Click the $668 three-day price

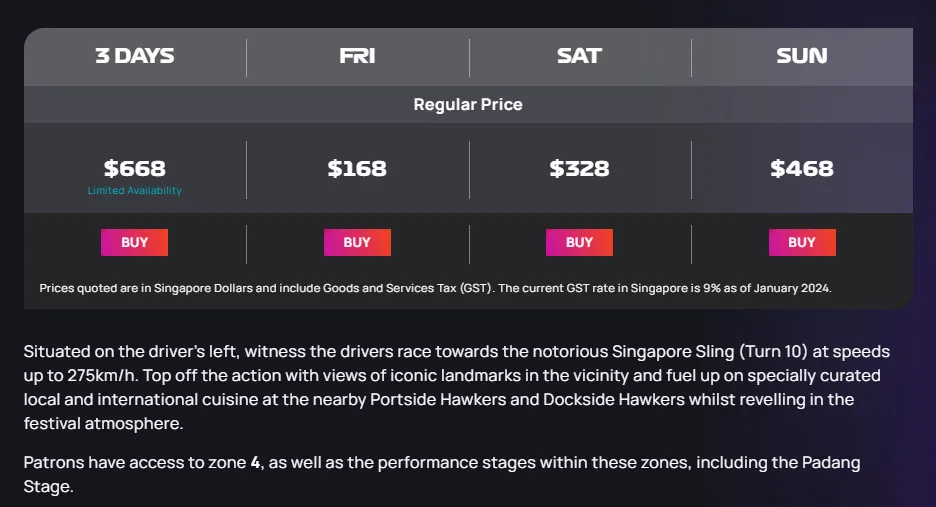pos(135,168)
